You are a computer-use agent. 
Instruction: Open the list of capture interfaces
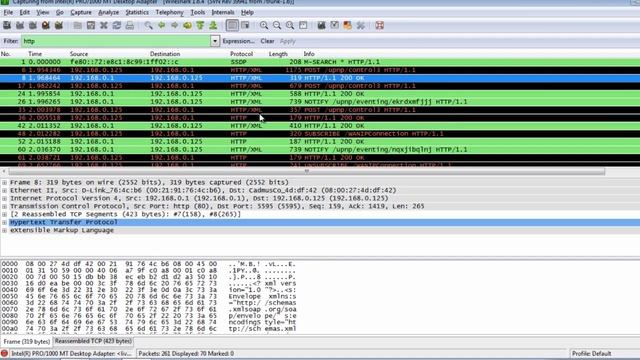[7, 25]
